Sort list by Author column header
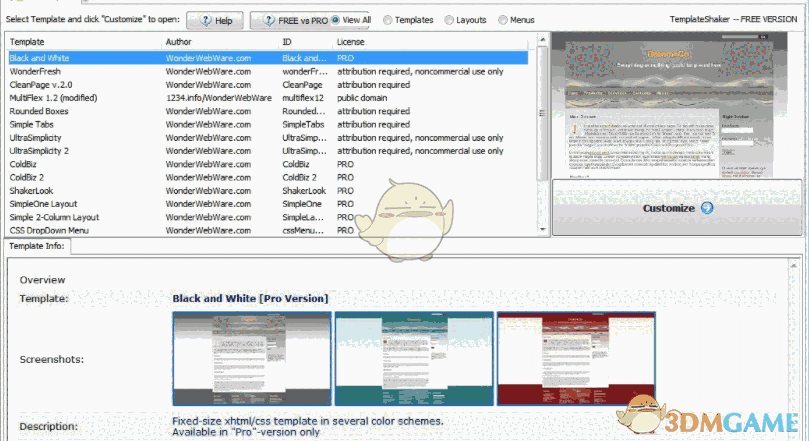The width and height of the screenshot is (809, 441). tap(220, 43)
